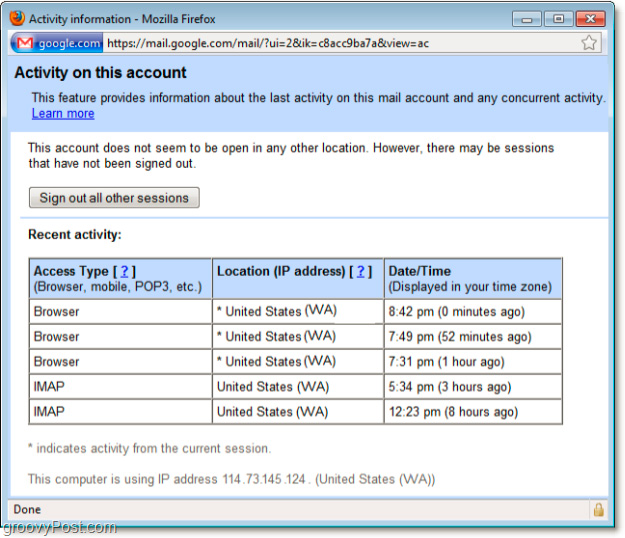Screen dimensions: 625x538
Task: Click the Browser cell in the 7:49 pm row
Action: [120, 337]
